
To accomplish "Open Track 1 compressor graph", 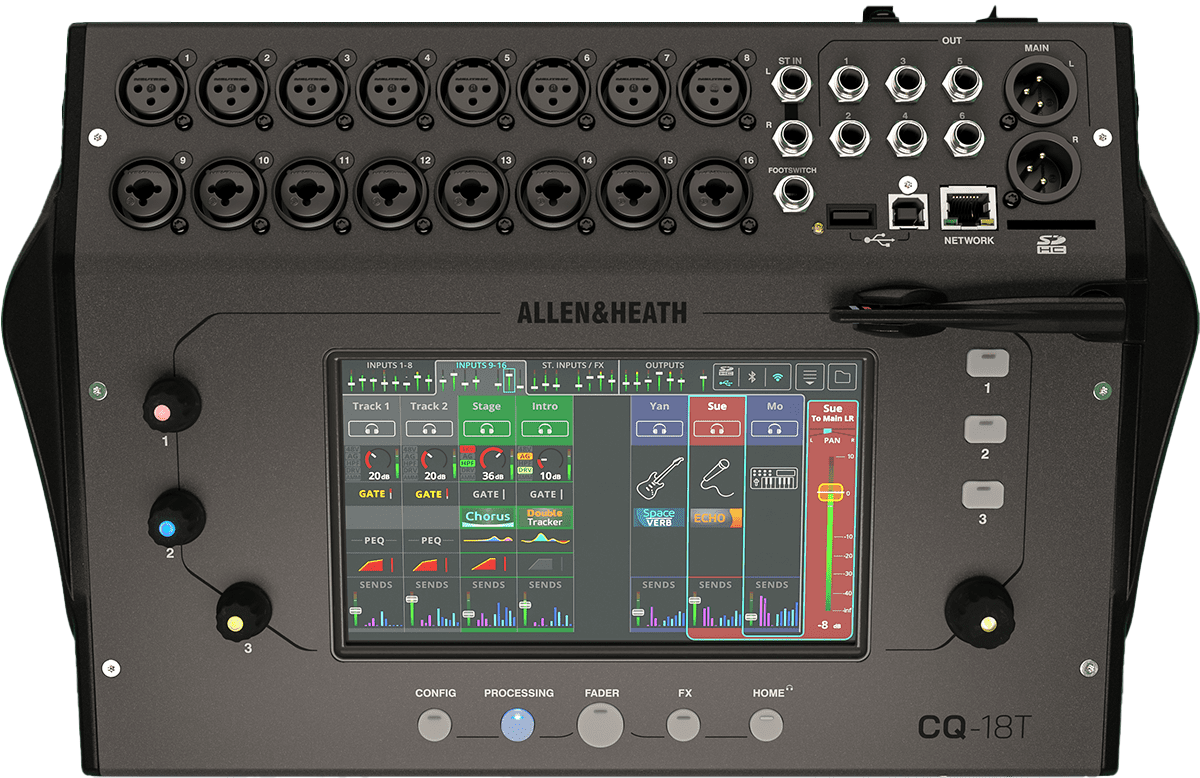I will [x=372, y=565].
